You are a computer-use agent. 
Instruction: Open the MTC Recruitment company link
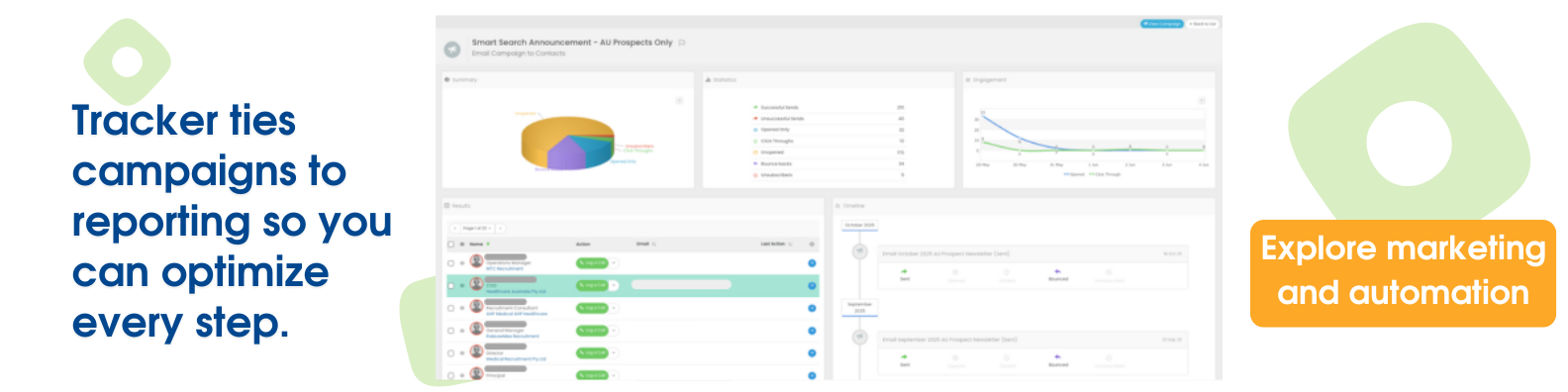[x=505, y=268]
